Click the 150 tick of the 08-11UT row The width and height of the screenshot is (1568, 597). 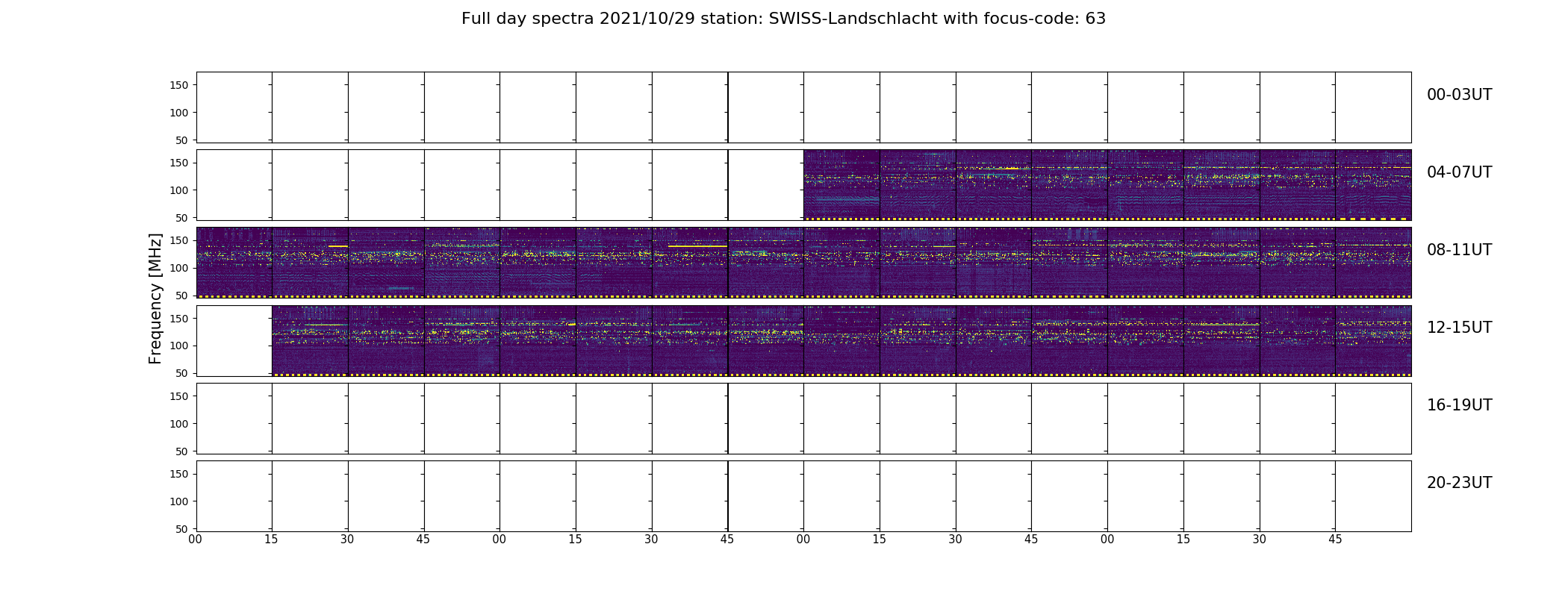point(179,240)
